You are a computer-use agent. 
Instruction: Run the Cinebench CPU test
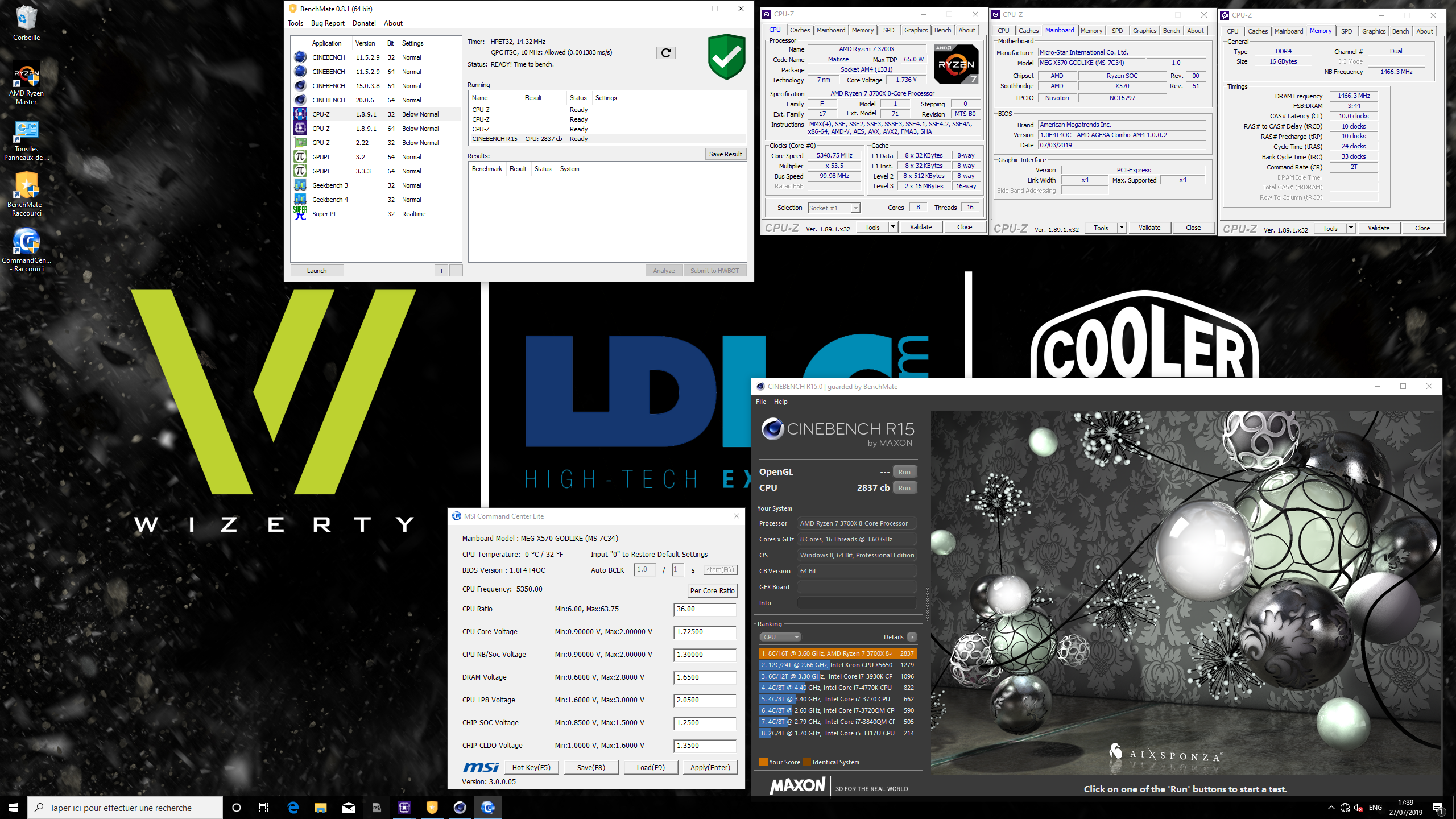pos(904,488)
